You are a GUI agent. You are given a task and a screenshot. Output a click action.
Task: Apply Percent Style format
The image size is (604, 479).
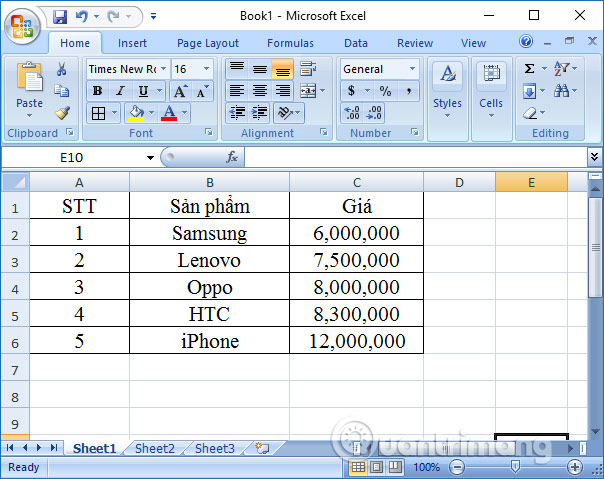385,91
